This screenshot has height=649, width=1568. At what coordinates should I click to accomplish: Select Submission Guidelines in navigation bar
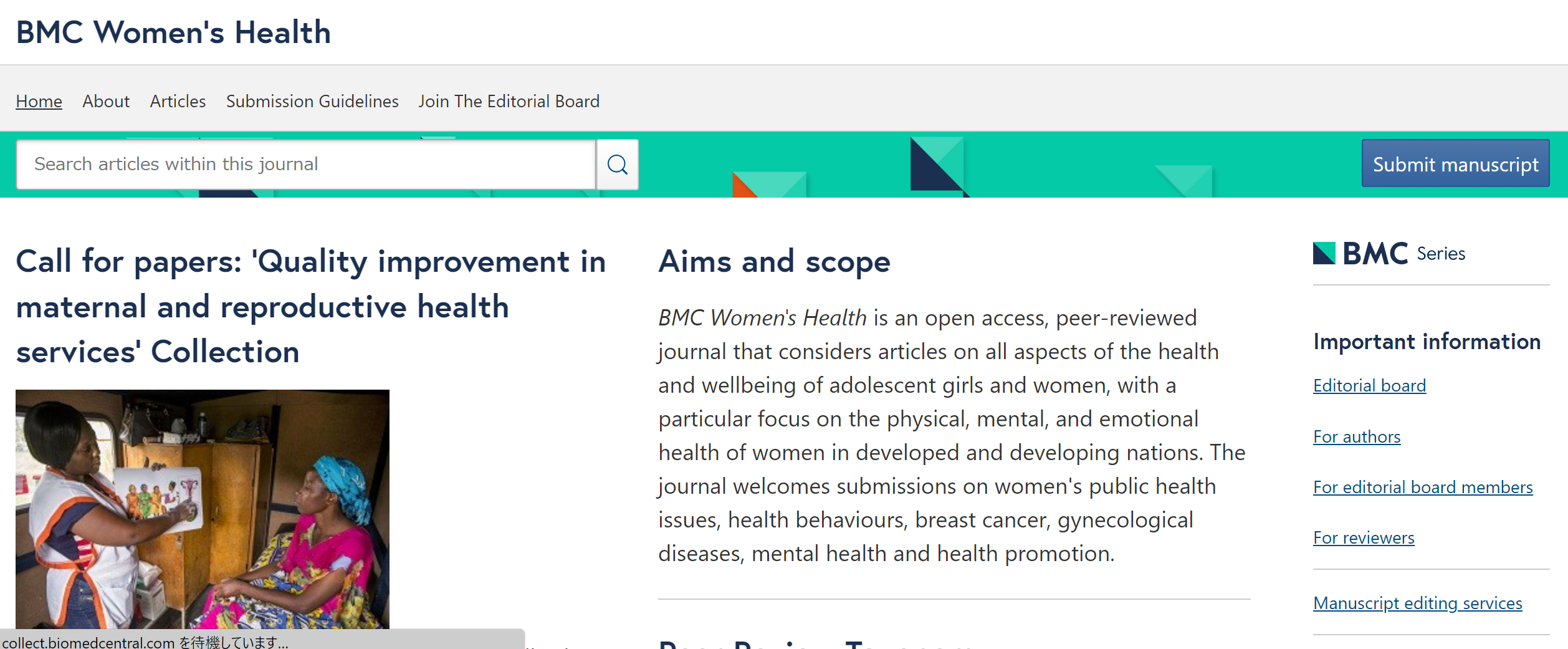[x=312, y=101]
